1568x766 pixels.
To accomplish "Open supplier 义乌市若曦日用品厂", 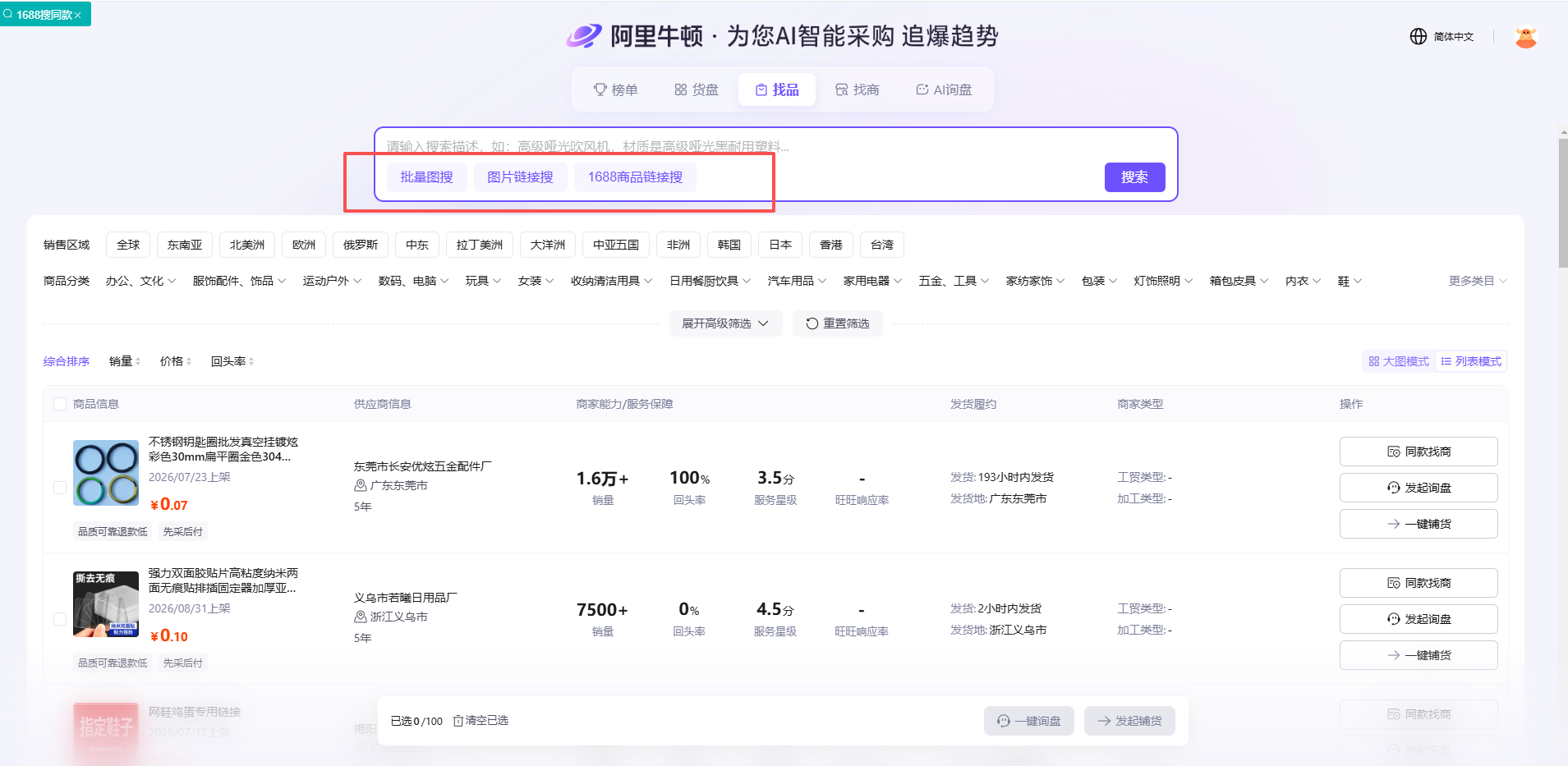I will 406,598.
